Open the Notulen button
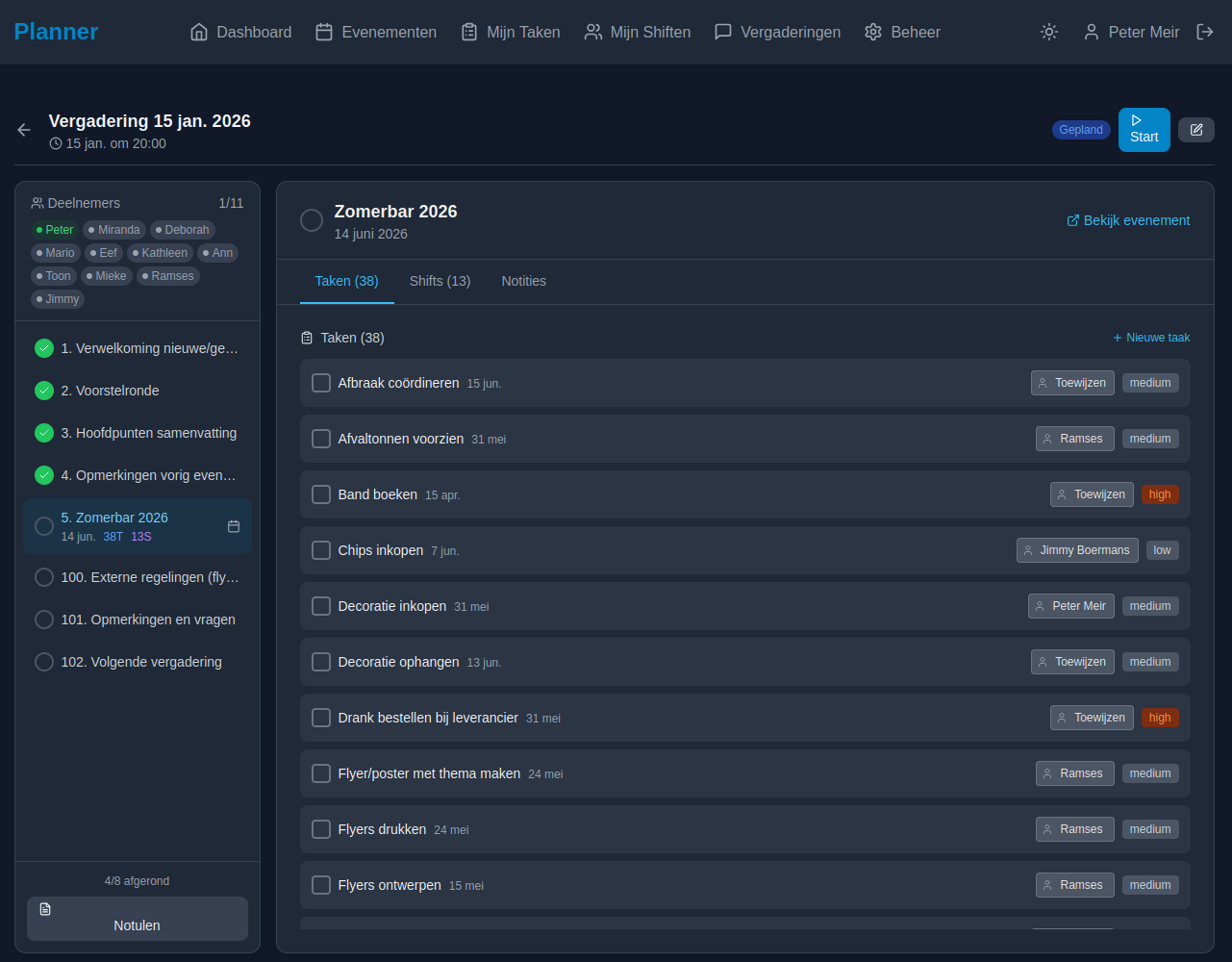The height and width of the screenshot is (962, 1232). coord(138,919)
